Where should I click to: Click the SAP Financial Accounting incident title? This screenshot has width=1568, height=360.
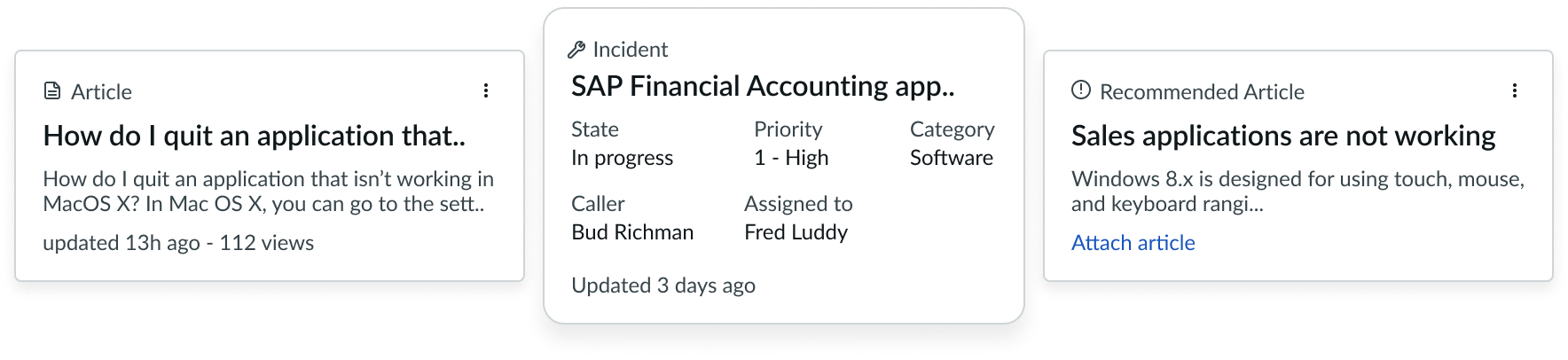click(763, 86)
